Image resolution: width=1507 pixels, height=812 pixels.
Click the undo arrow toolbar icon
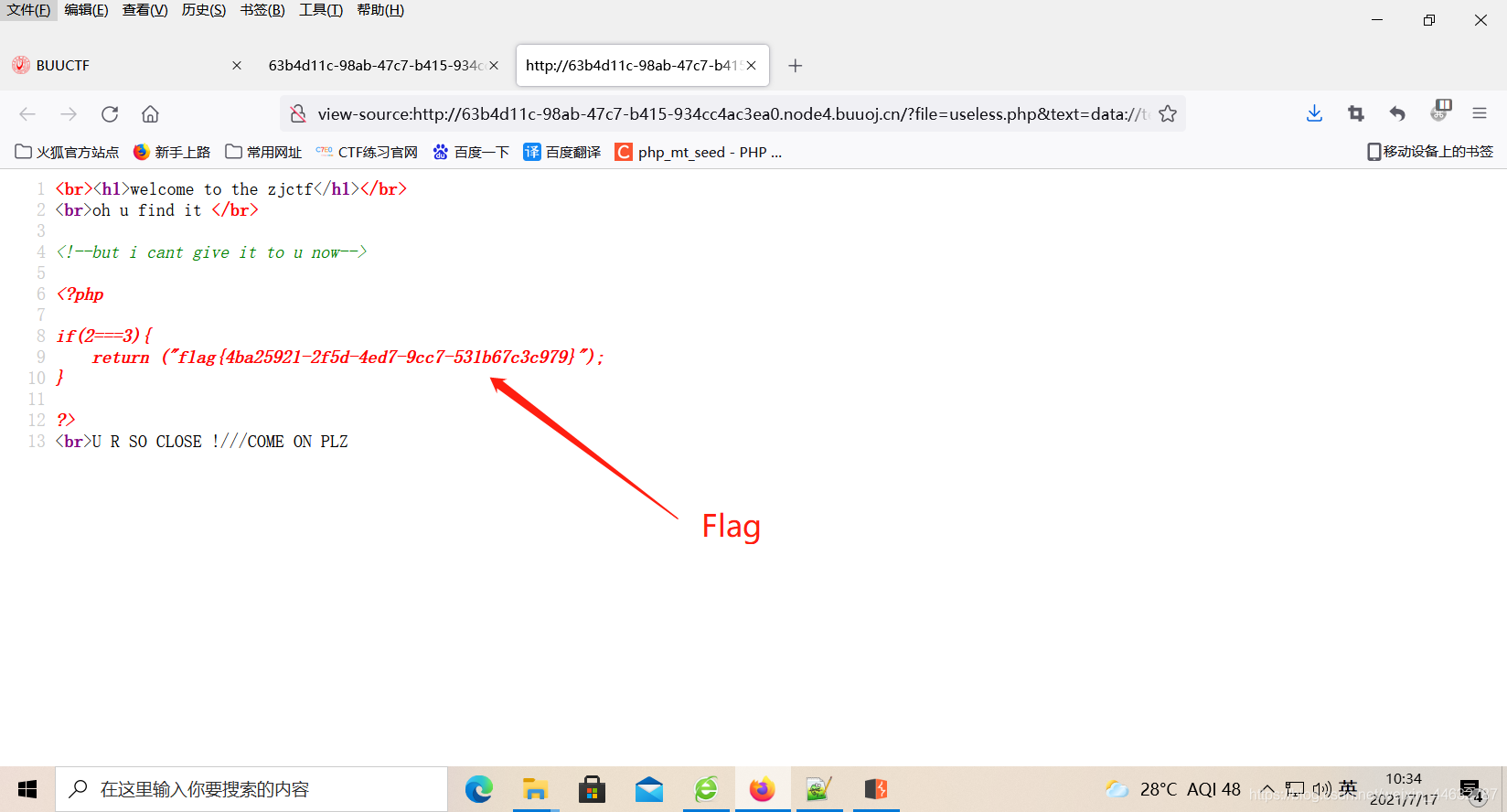1397,113
